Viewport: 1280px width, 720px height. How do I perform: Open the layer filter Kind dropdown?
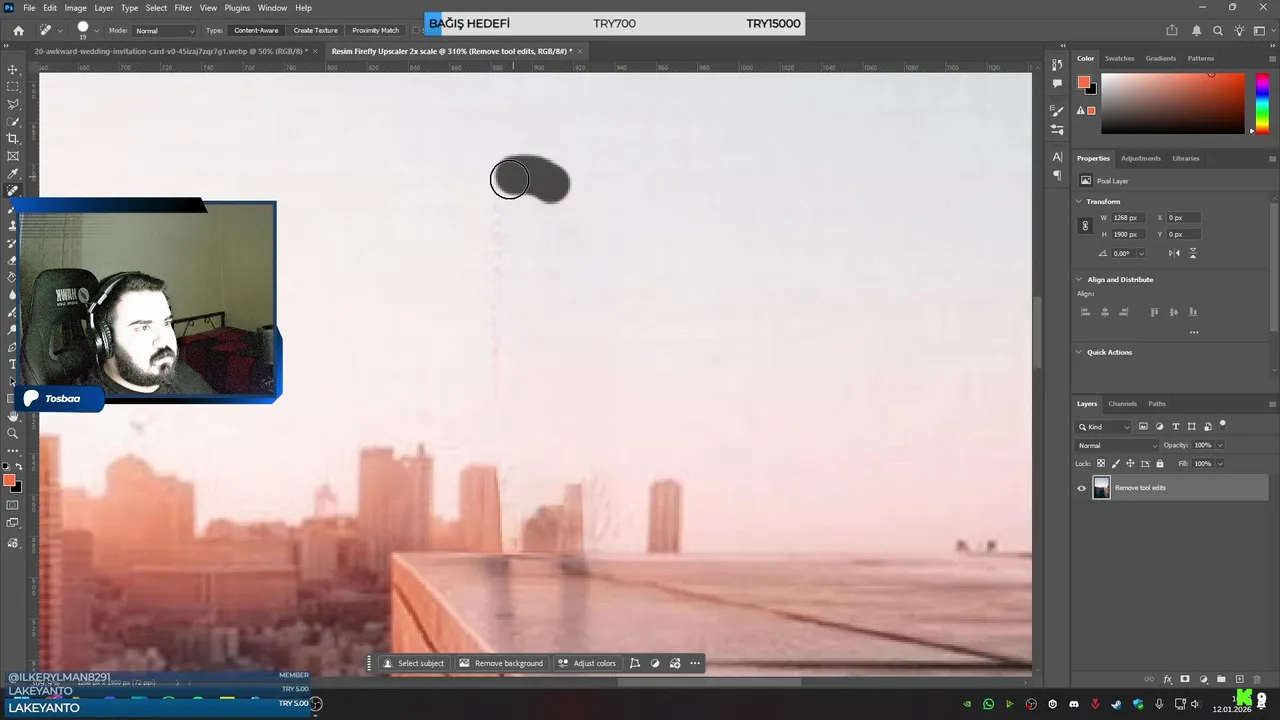coord(1104,427)
